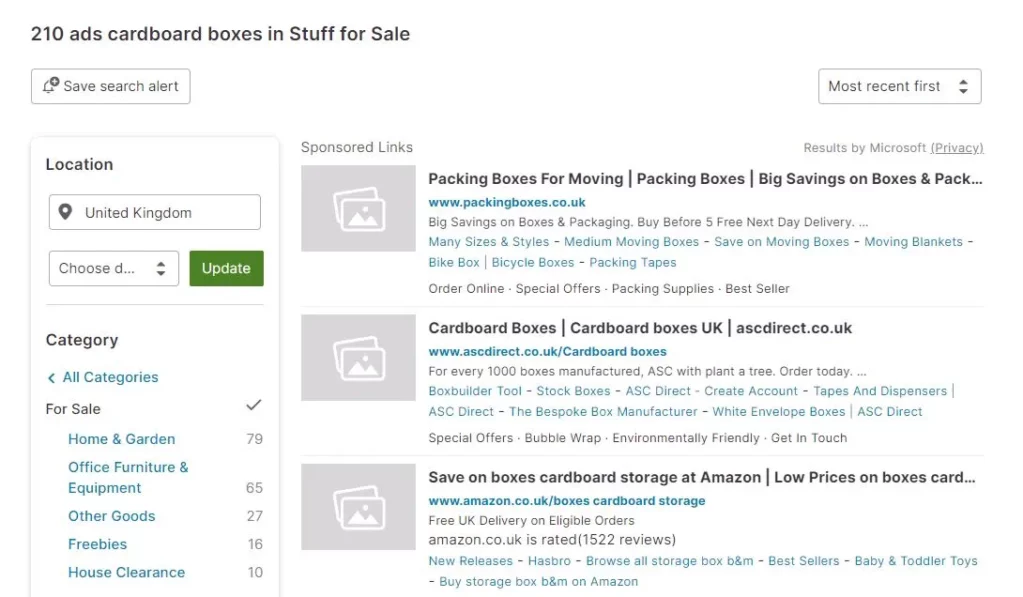Screen dimensions: 1023x597
Task: Visit www.packingboxes.co.uk
Action: (508, 201)
